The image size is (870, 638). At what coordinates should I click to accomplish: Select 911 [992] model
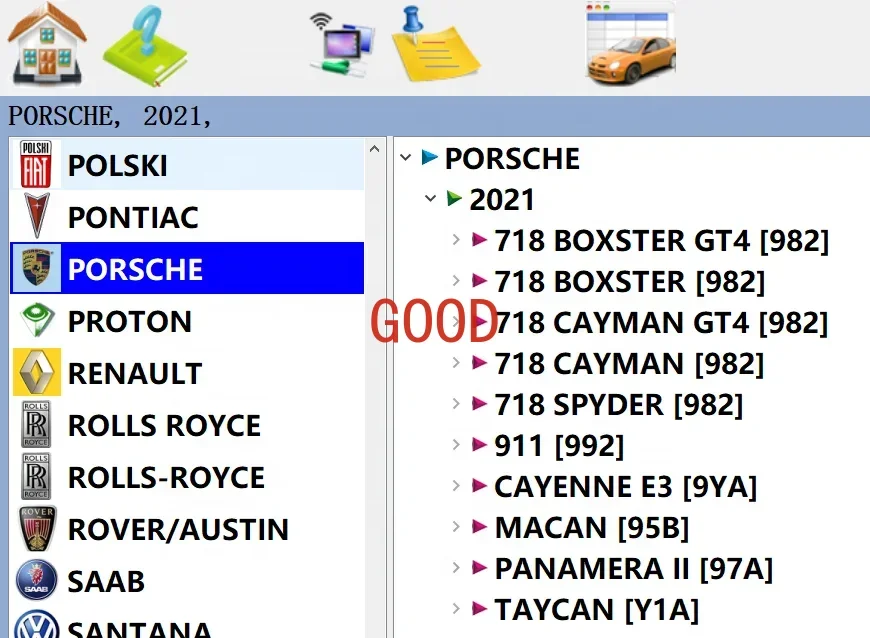tap(559, 446)
